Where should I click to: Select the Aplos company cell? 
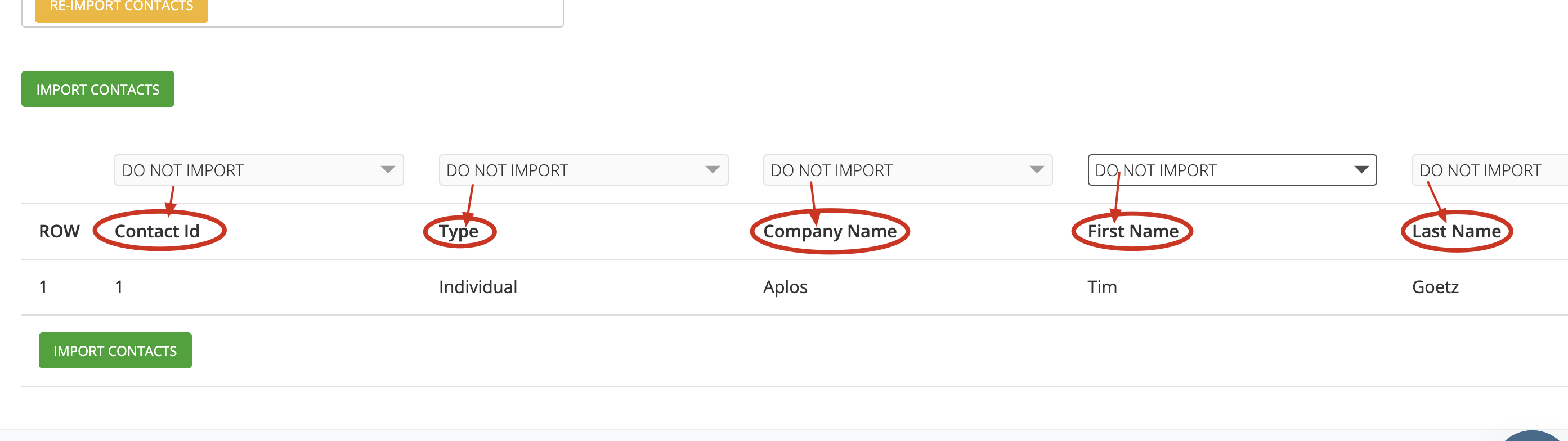785,286
